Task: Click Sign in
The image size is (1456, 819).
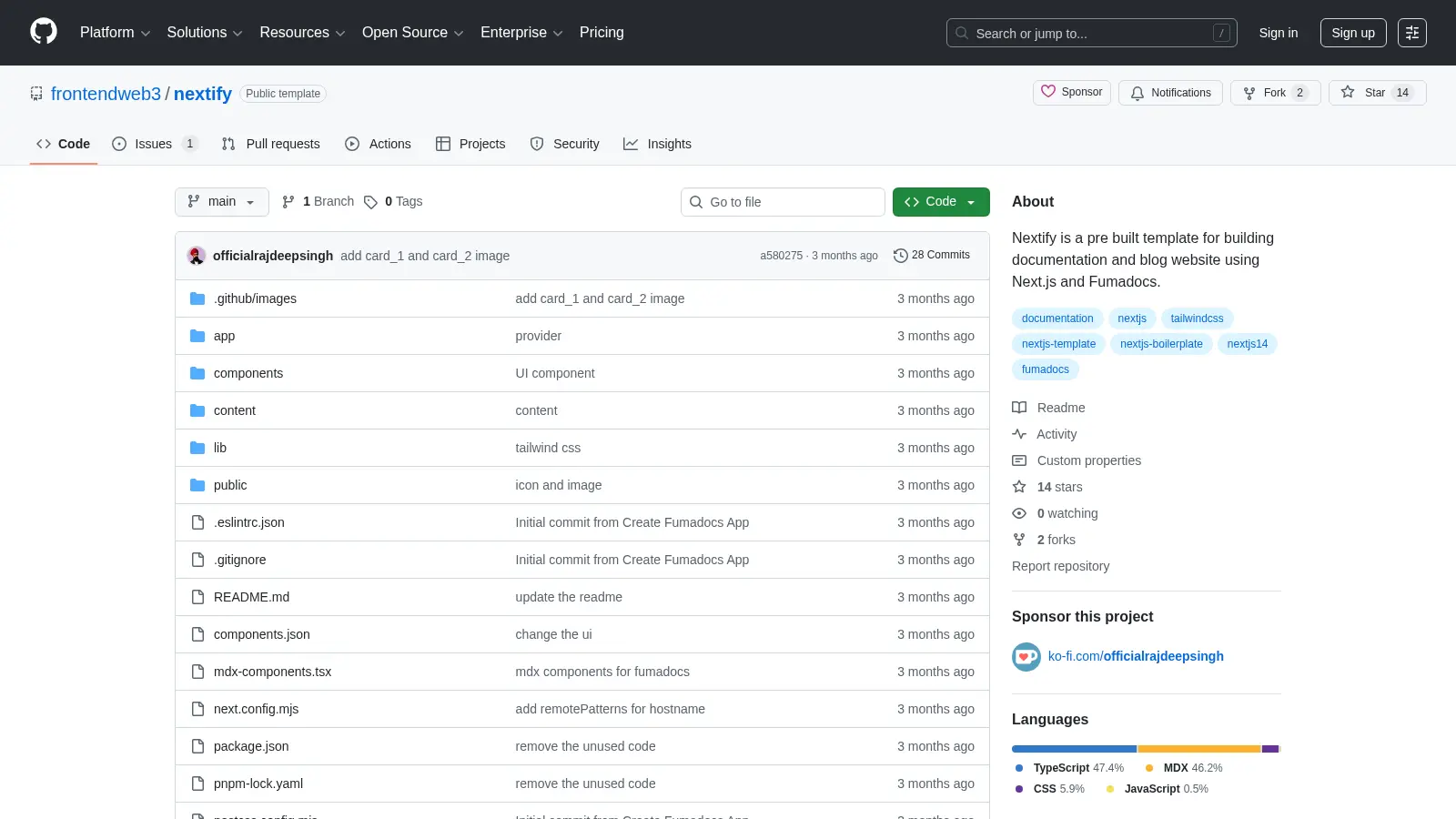Action: [1279, 33]
